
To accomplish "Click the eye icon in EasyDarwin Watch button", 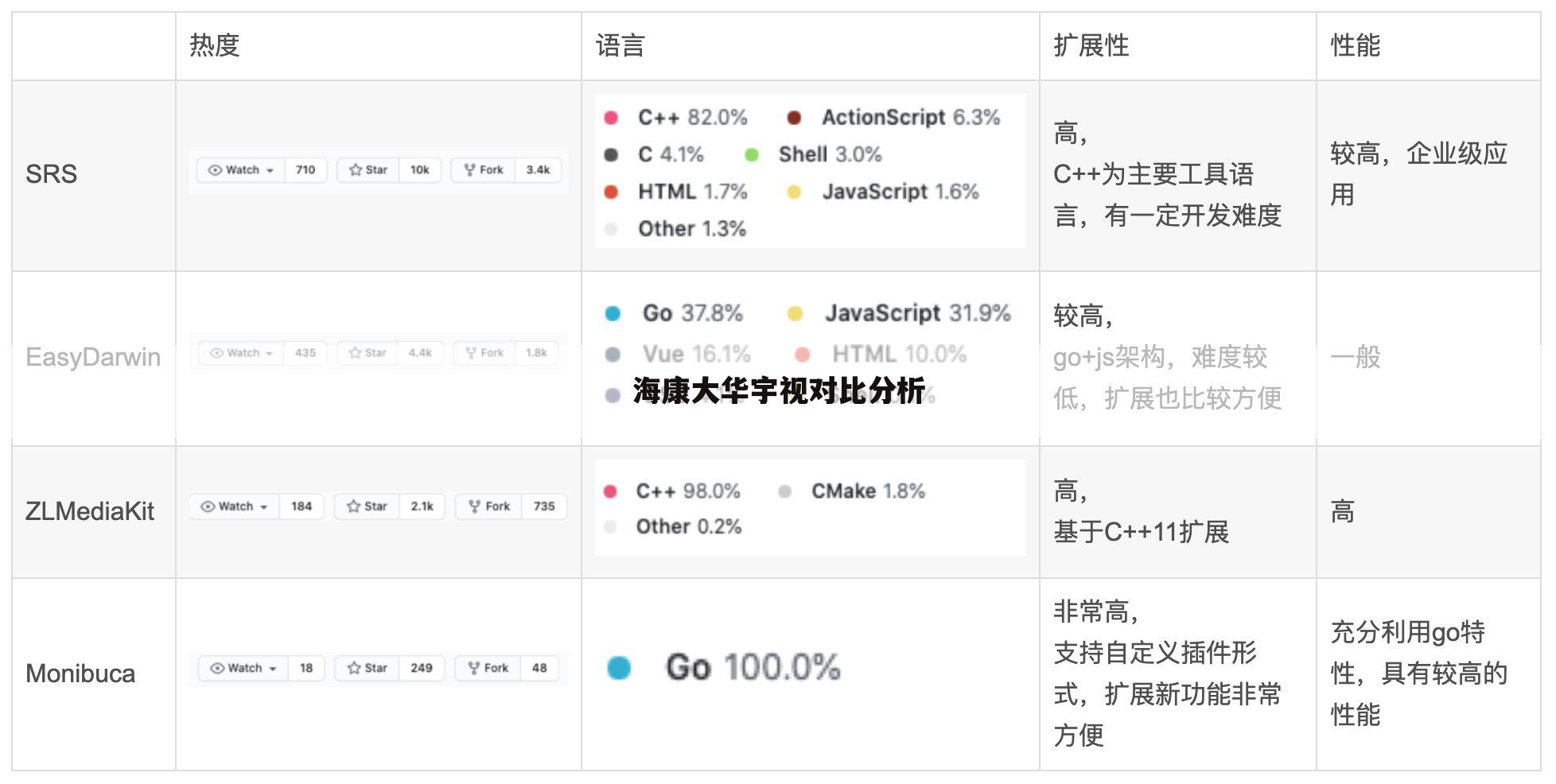I will (x=216, y=353).
